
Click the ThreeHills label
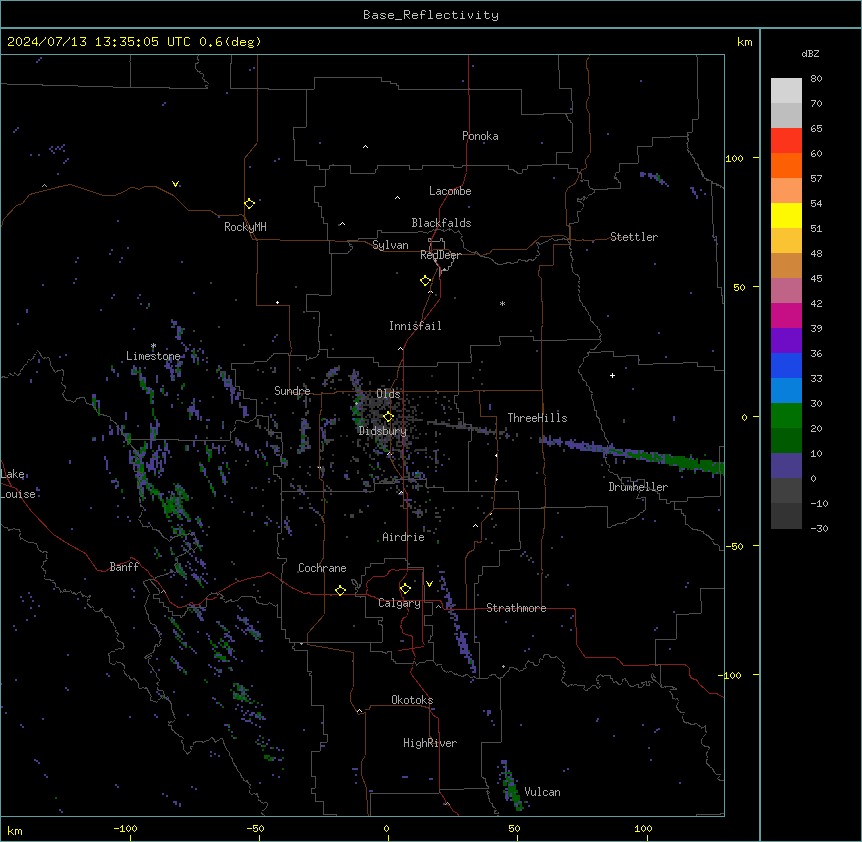coord(537,418)
